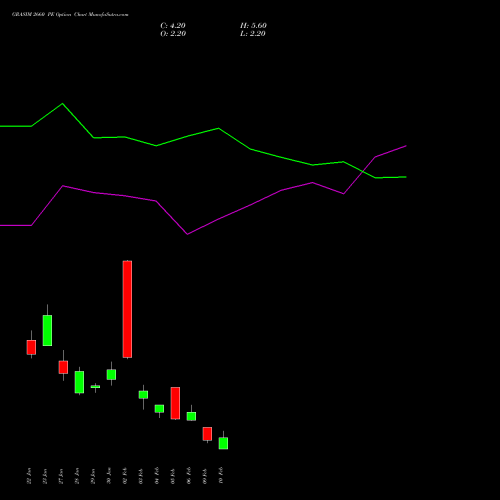Click the '04 Feb' date label
Image resolution: width=500 pixels, height=500 pixels.
157,476
